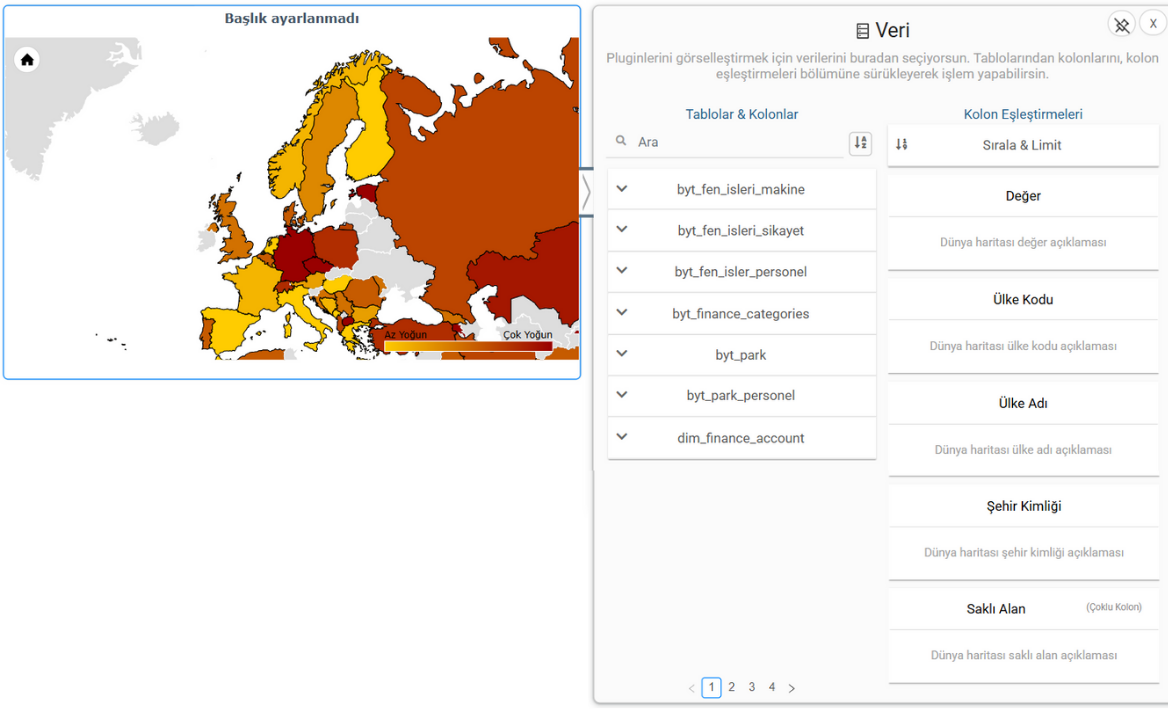
Task: Expand the dim_finance_account table
Action: [x=622, y=437]
